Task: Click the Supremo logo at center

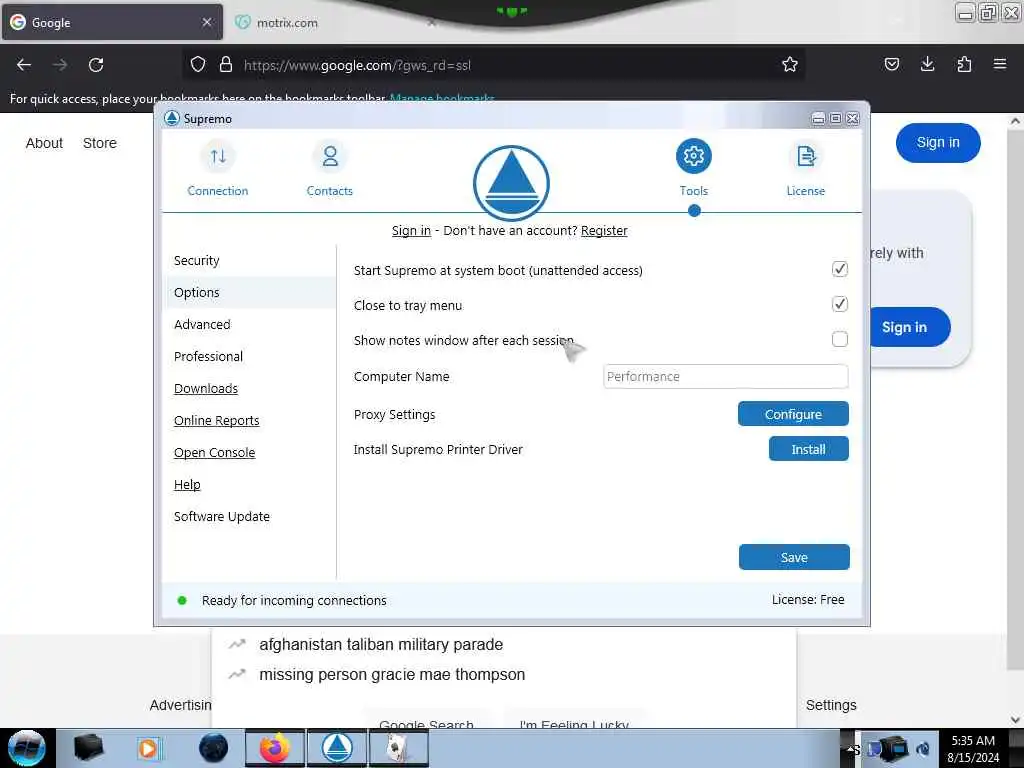Action: 511,184
